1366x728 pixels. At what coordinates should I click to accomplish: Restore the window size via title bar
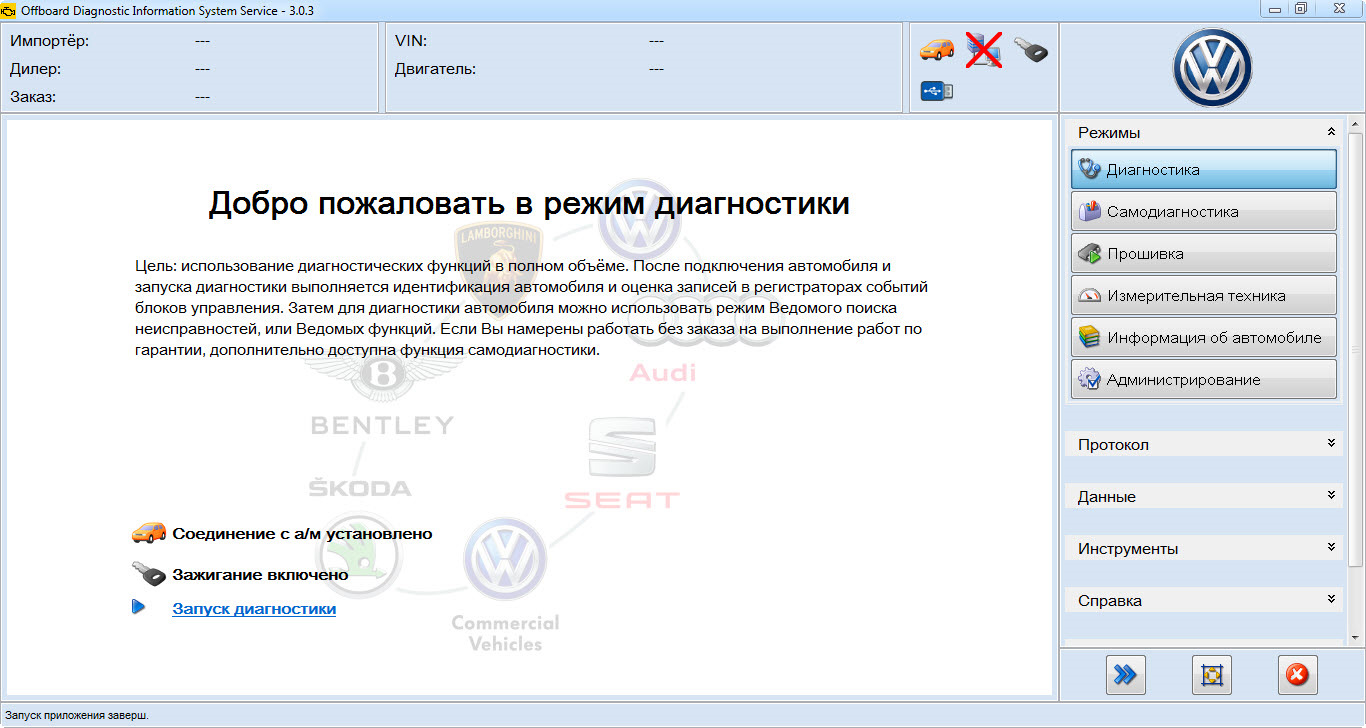pyautogui.click(x=1301, y=8)
